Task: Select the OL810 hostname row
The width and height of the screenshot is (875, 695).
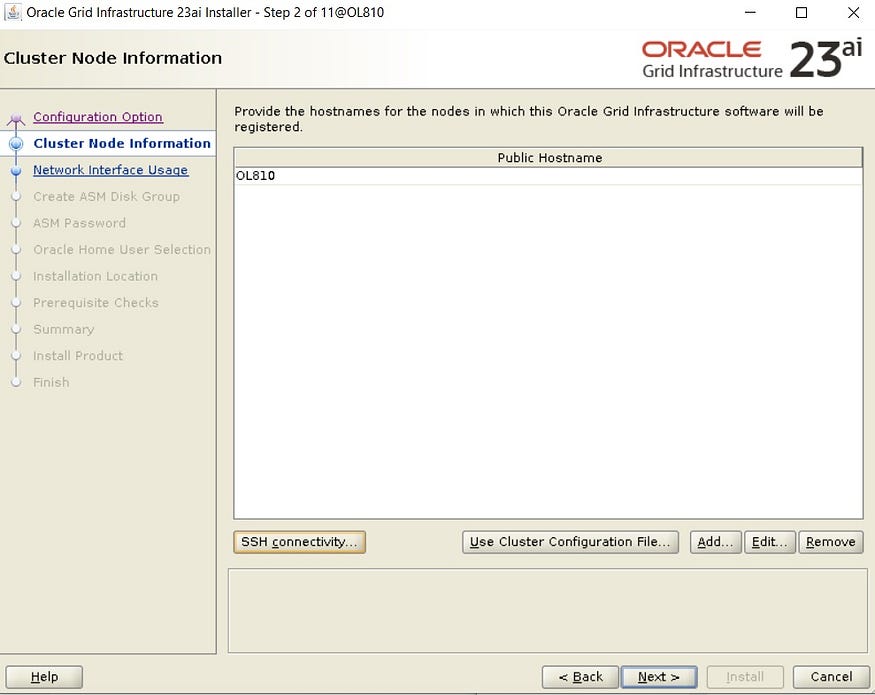Action: click(x=549, y=176)
